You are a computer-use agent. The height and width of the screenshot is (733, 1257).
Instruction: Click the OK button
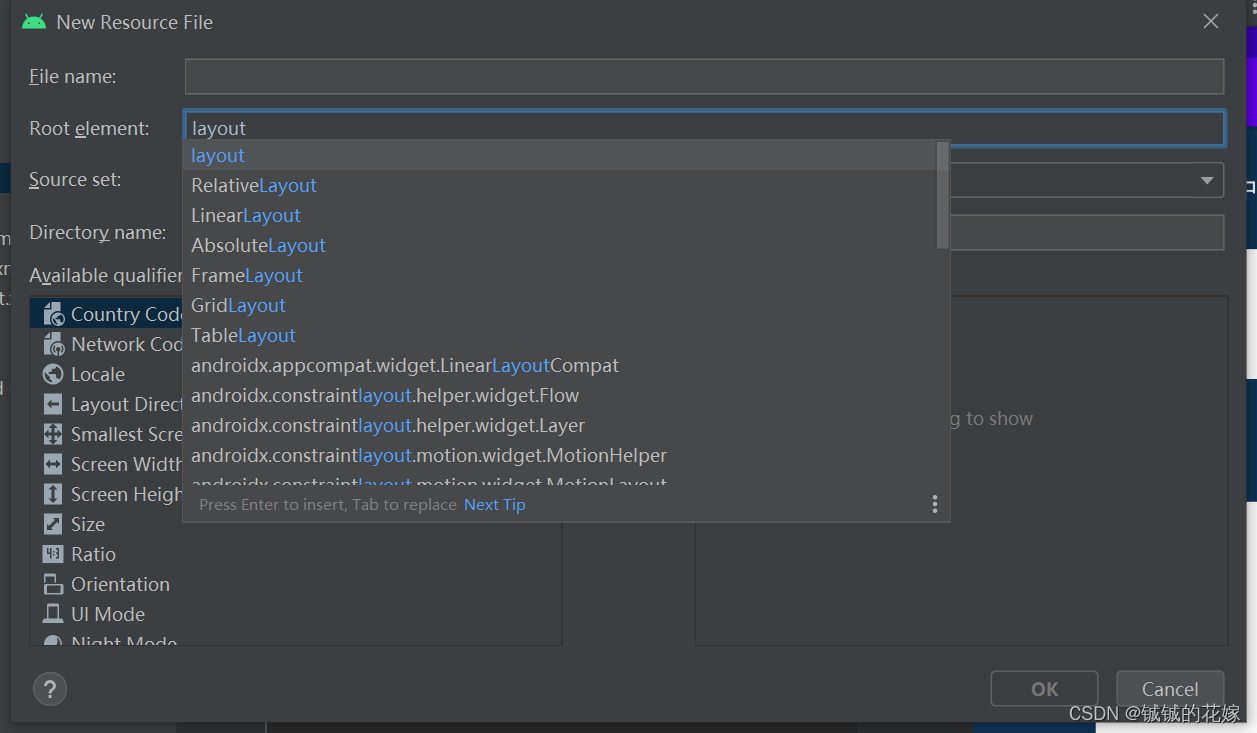(1044, 688)
